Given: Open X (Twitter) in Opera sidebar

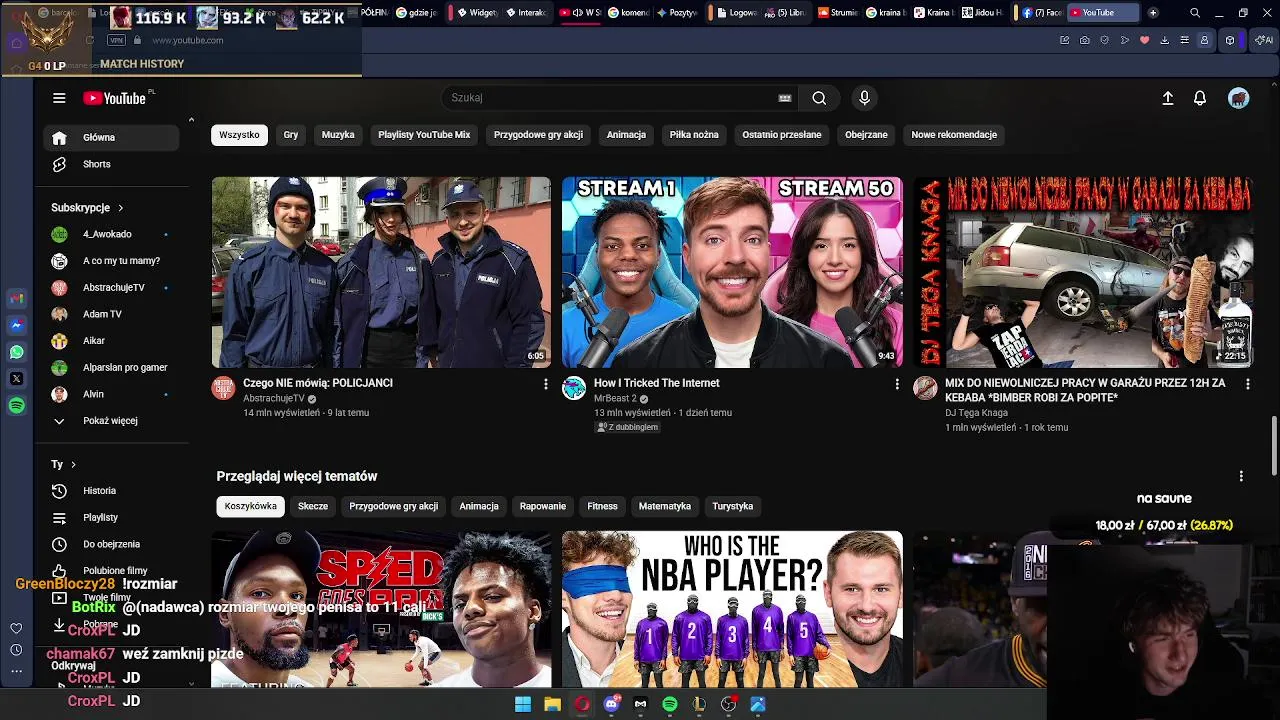Looking at the screenshot, I should [16, 379].
